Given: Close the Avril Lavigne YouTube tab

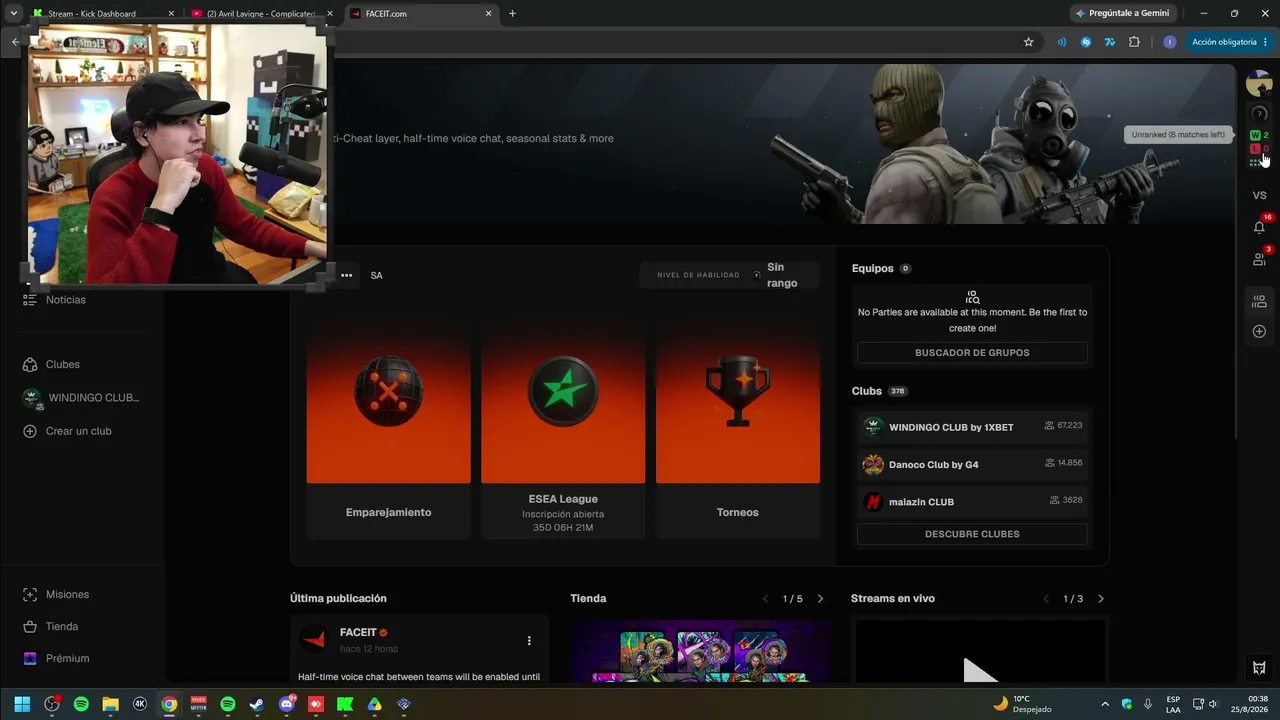Looking at the screenshot, I should 328,14.
